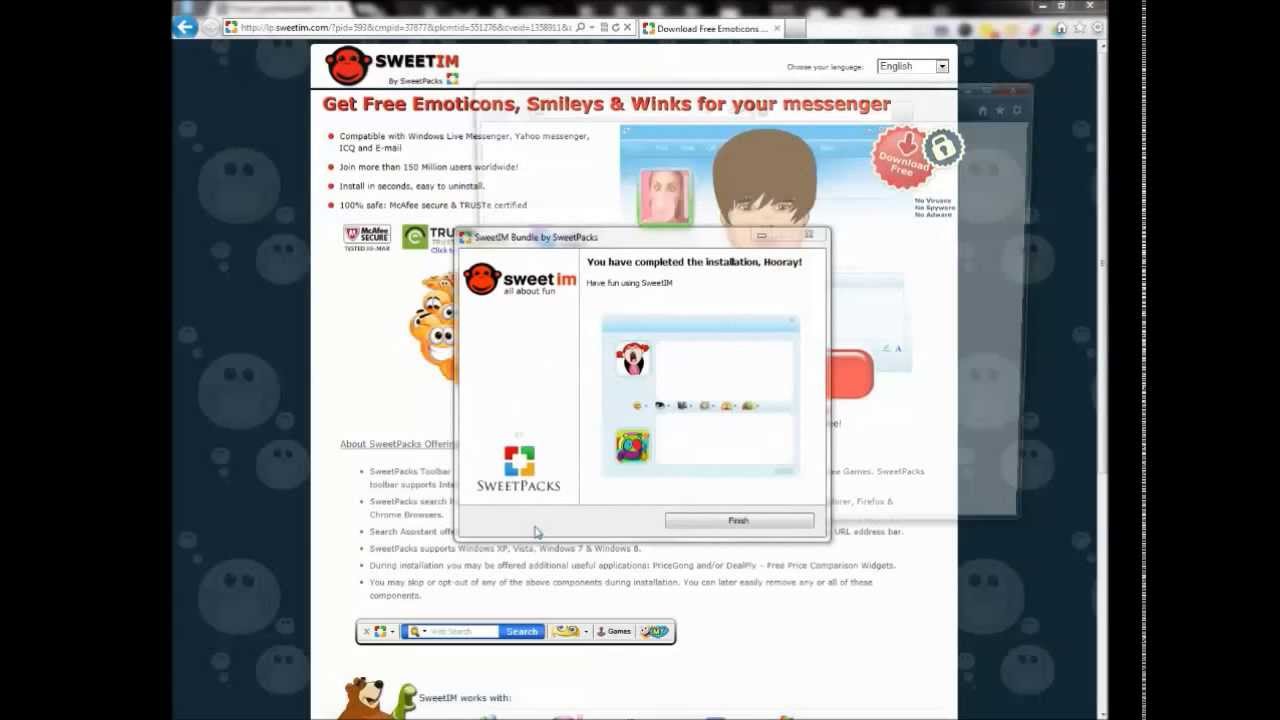1280x720 pixels.
Task: Minimize the SweetIM Bundle installer window
Action: click(761, 236)
